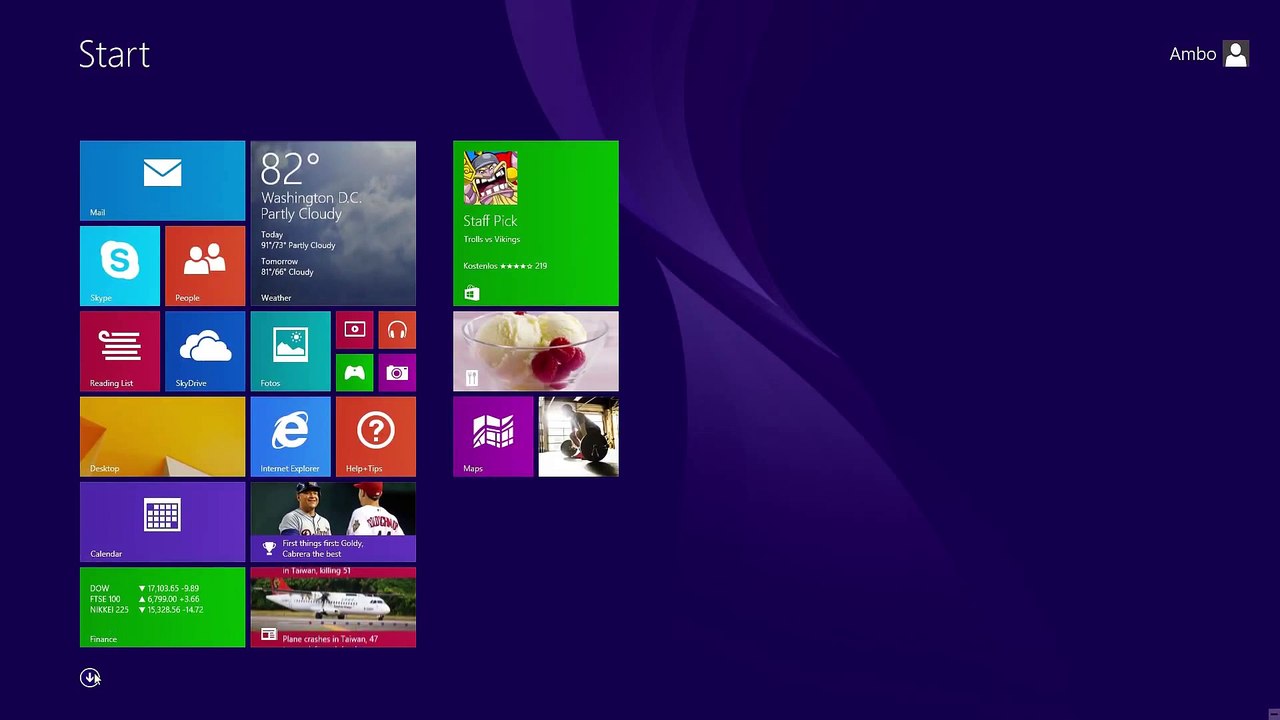Open the Fotos tile
This screenshot has height=720, width=1280.
[290, 351]
